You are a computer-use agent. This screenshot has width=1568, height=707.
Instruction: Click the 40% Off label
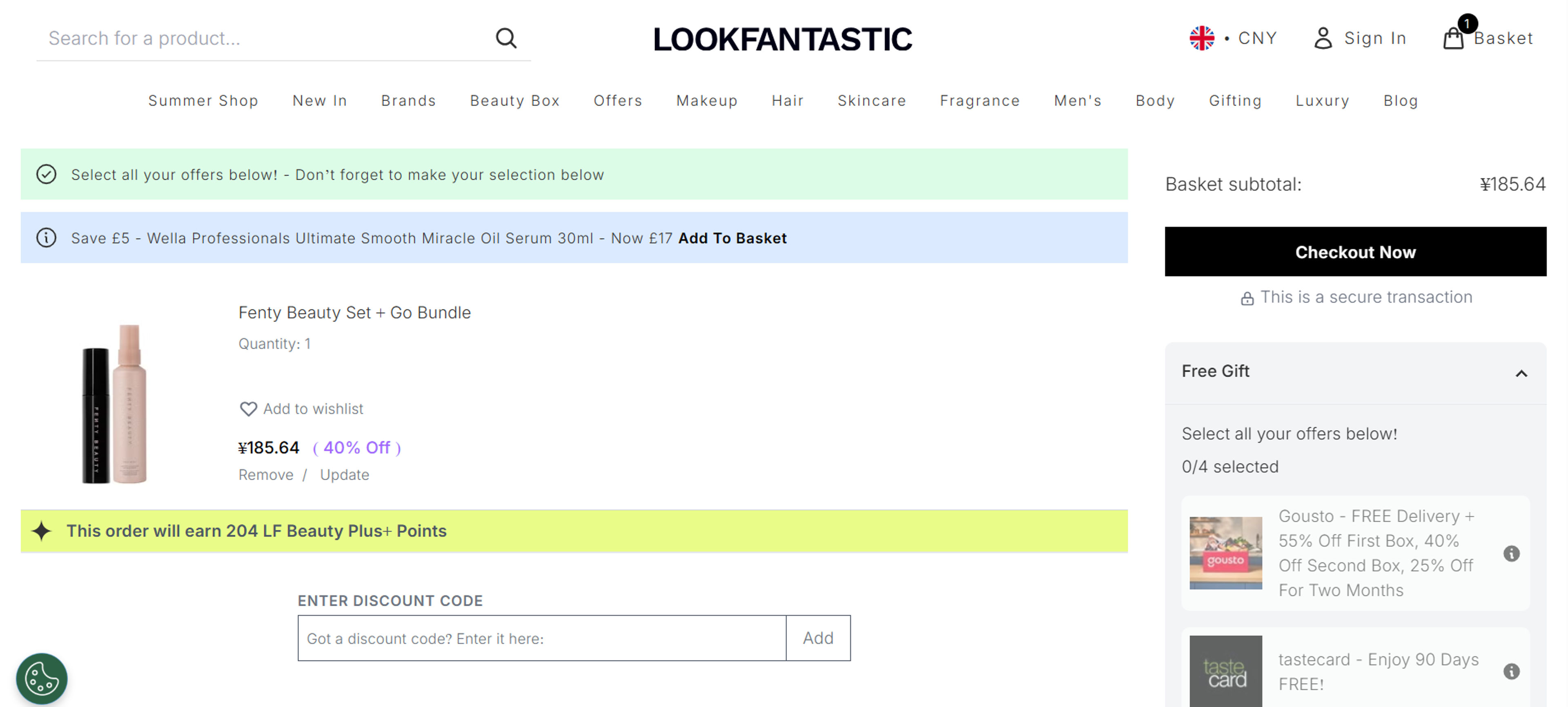click(x=357, y=448)
